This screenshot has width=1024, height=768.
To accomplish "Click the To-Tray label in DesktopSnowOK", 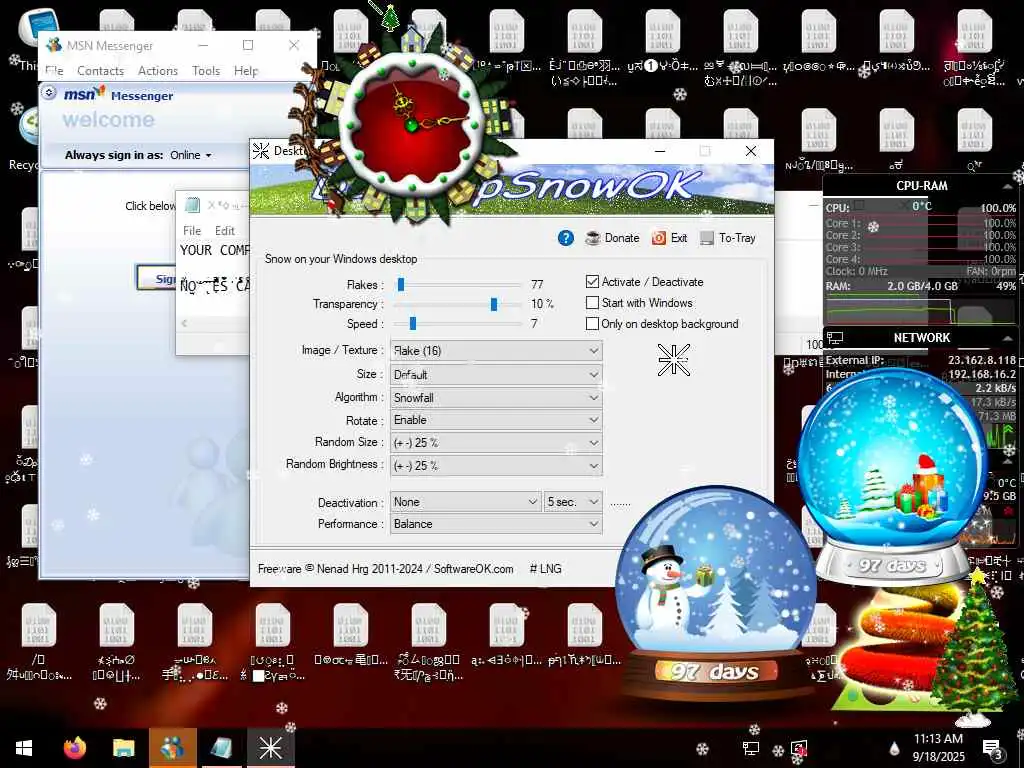I will pyautogui.click(x=737, y=238).
